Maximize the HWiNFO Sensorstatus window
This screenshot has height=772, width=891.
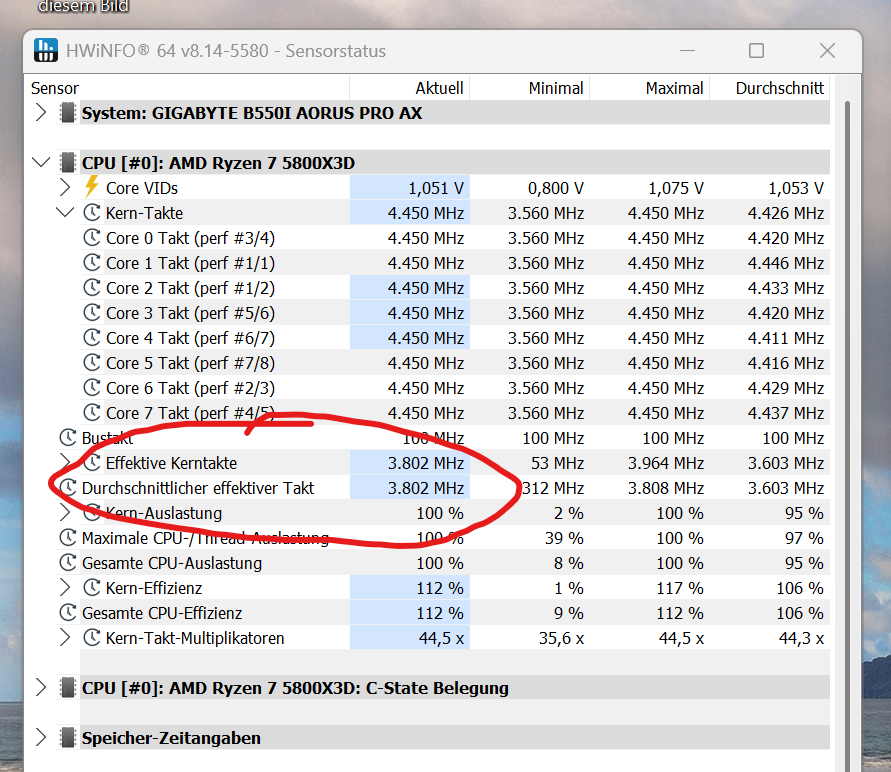tap(756, 51)
